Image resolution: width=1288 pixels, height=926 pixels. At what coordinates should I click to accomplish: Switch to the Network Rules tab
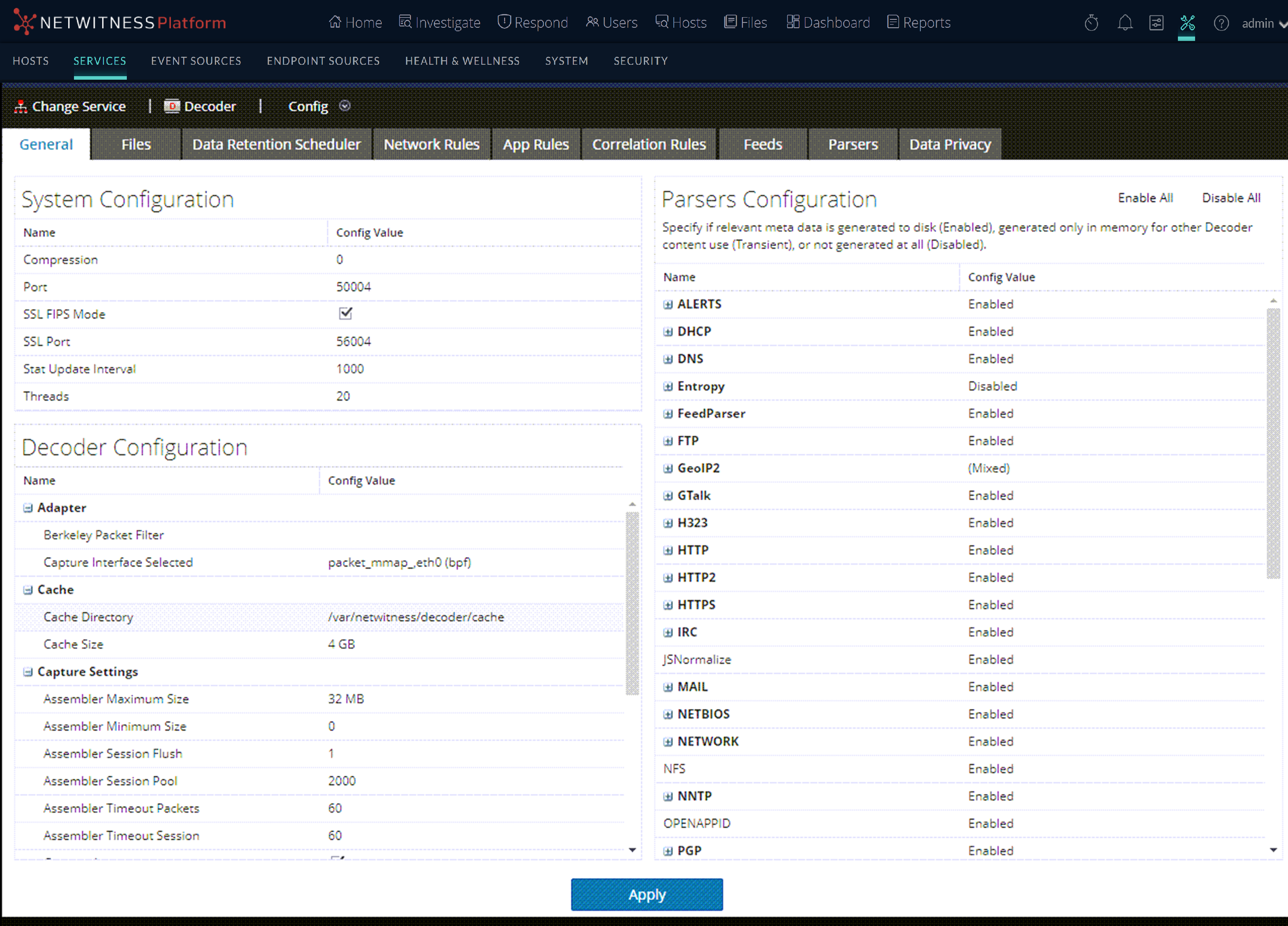[431, 144]
